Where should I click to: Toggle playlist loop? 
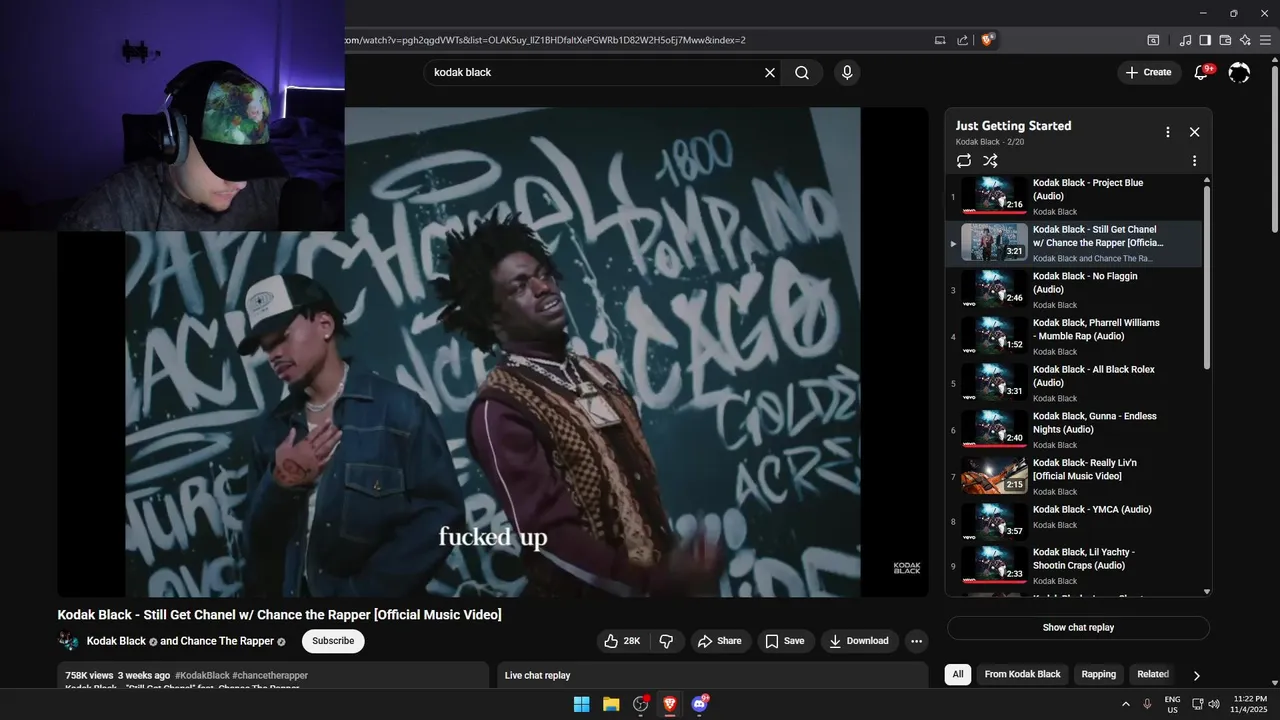[964, 161]
